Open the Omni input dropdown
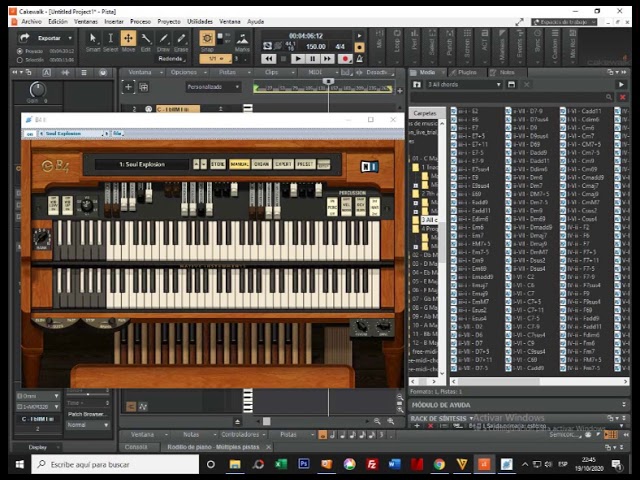 tap(38, 396)
